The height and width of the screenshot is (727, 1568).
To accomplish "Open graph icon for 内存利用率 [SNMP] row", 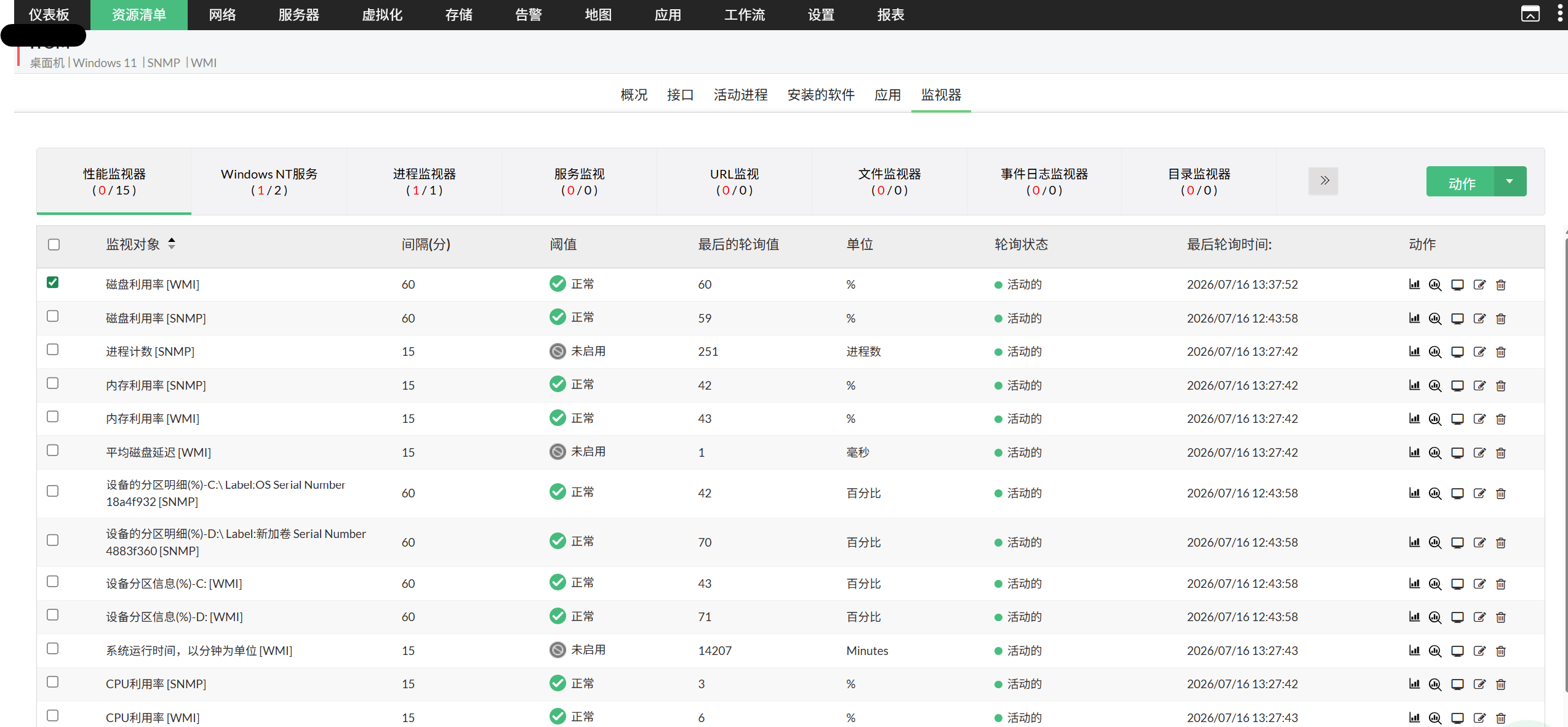I will [1414, 385].
